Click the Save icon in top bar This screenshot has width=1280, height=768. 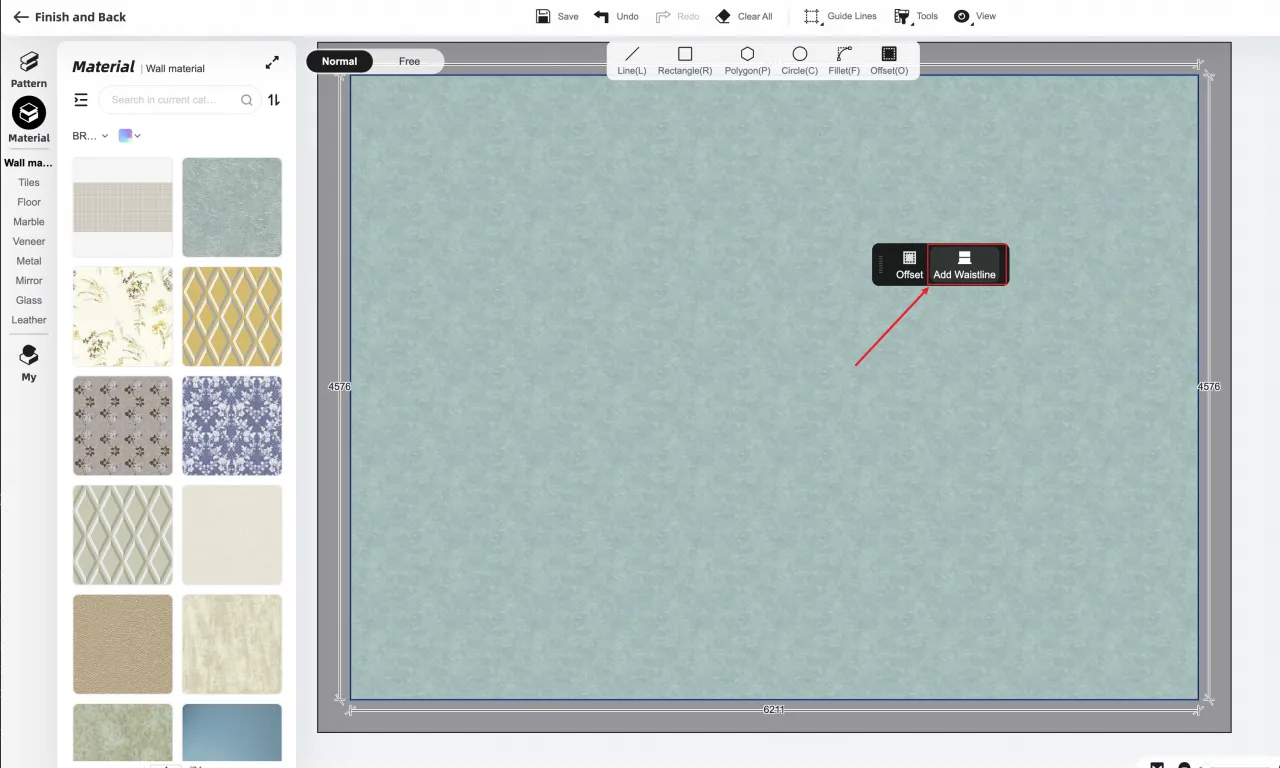543,16
